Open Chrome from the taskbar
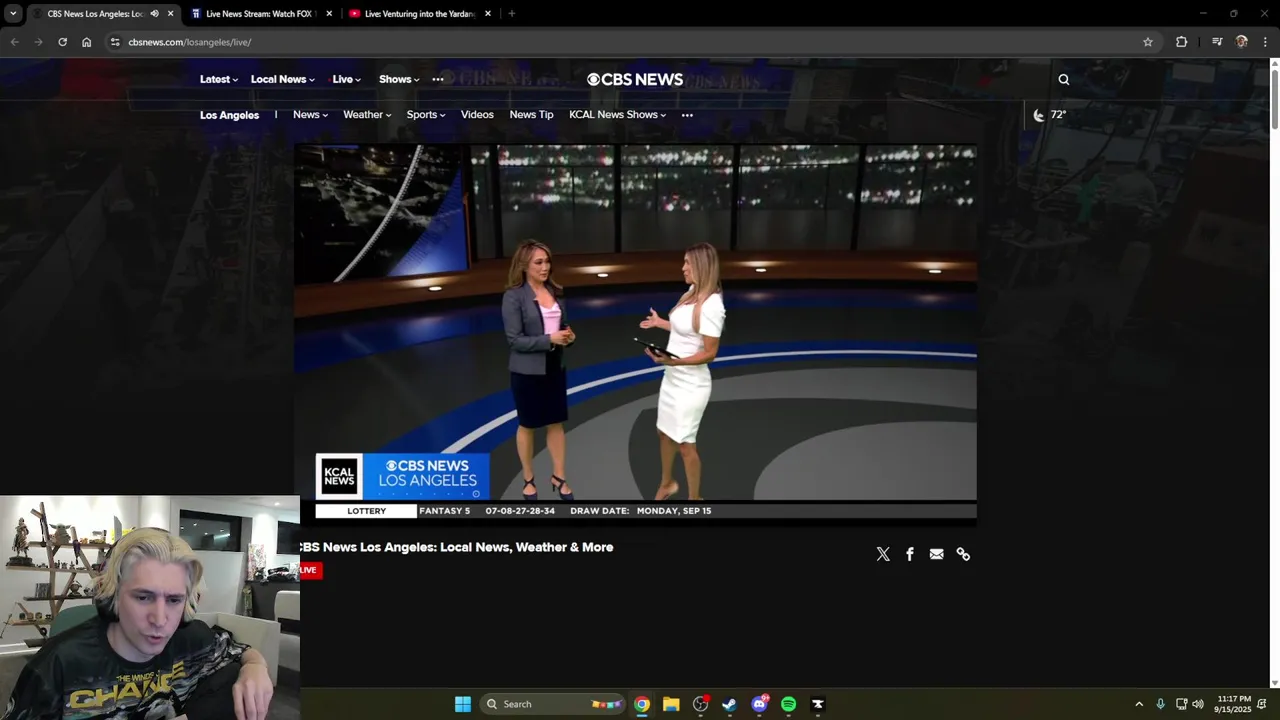 tap(642, 704)
